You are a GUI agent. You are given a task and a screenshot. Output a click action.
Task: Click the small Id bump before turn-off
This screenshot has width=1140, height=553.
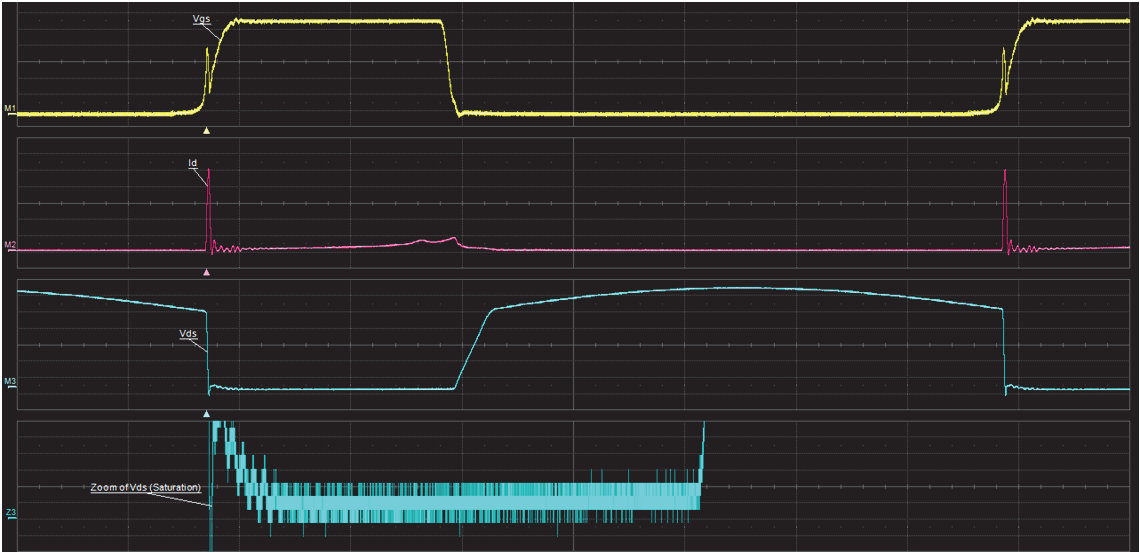click(x=438, y=240)
